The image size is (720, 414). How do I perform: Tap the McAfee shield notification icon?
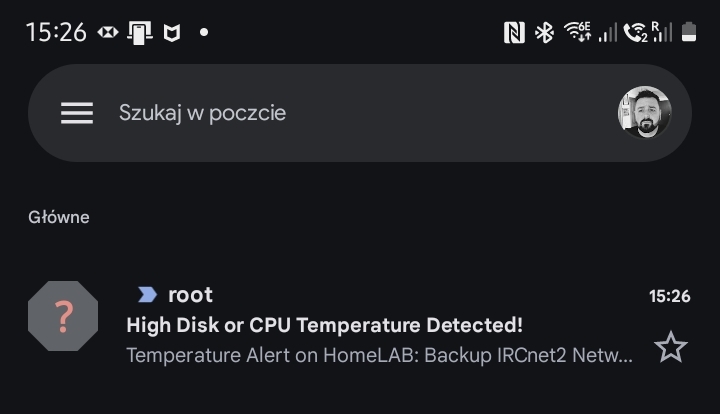point(172,33)
